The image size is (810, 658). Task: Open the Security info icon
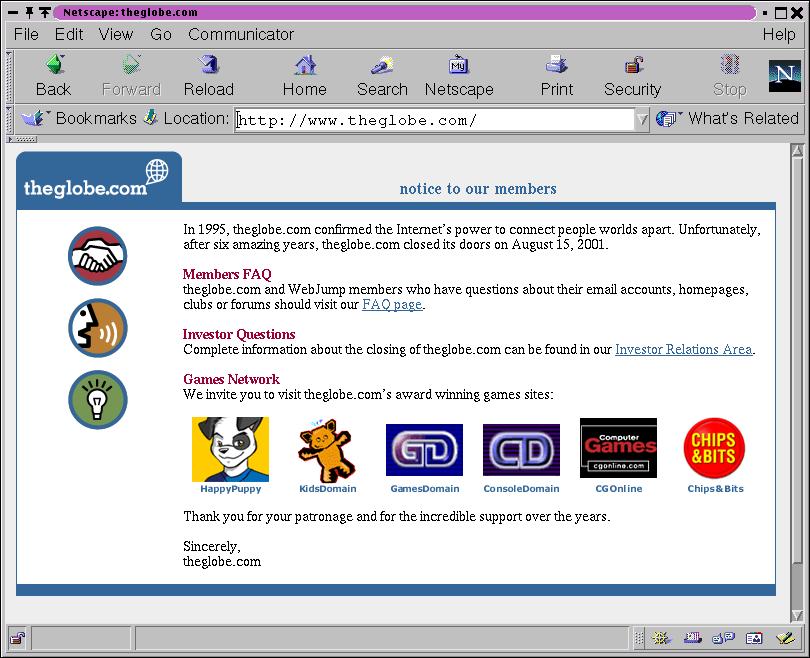[x=633, y=67]
